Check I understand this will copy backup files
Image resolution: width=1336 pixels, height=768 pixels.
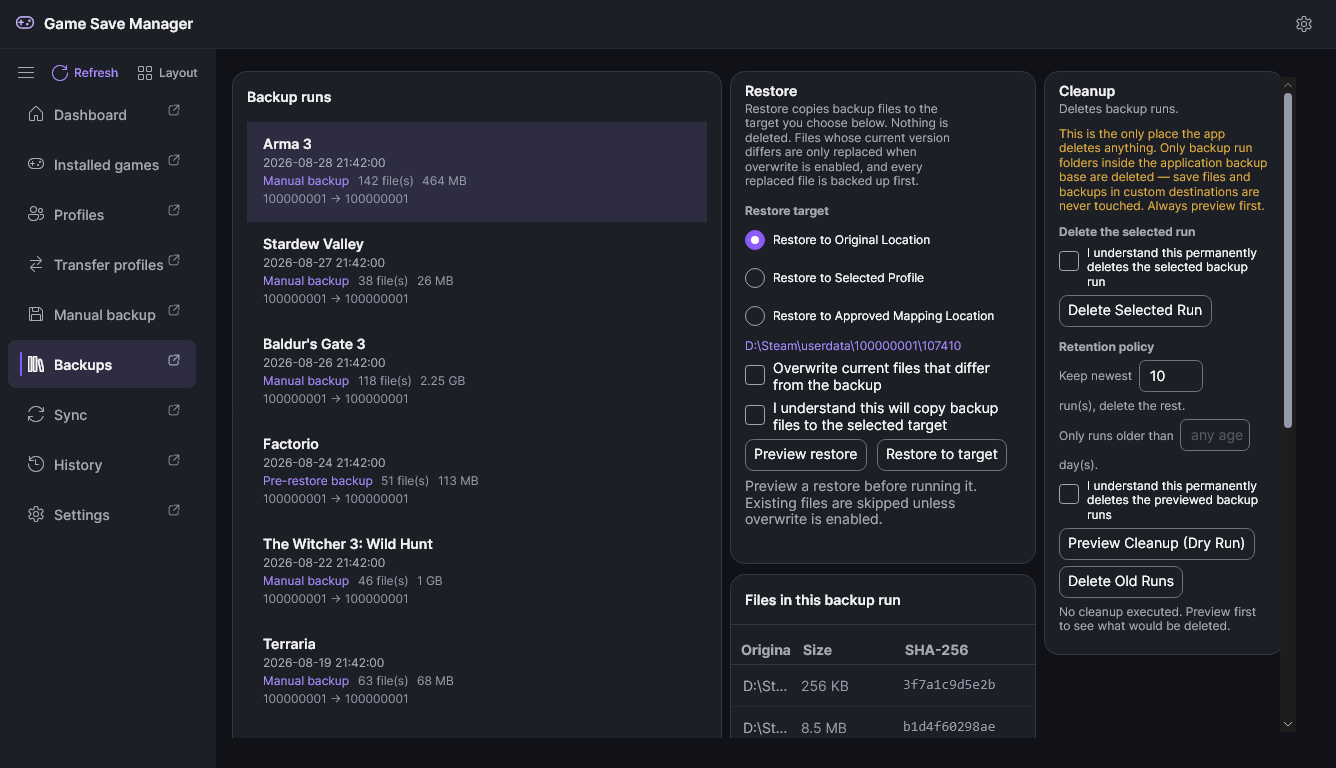coord(755,415)
